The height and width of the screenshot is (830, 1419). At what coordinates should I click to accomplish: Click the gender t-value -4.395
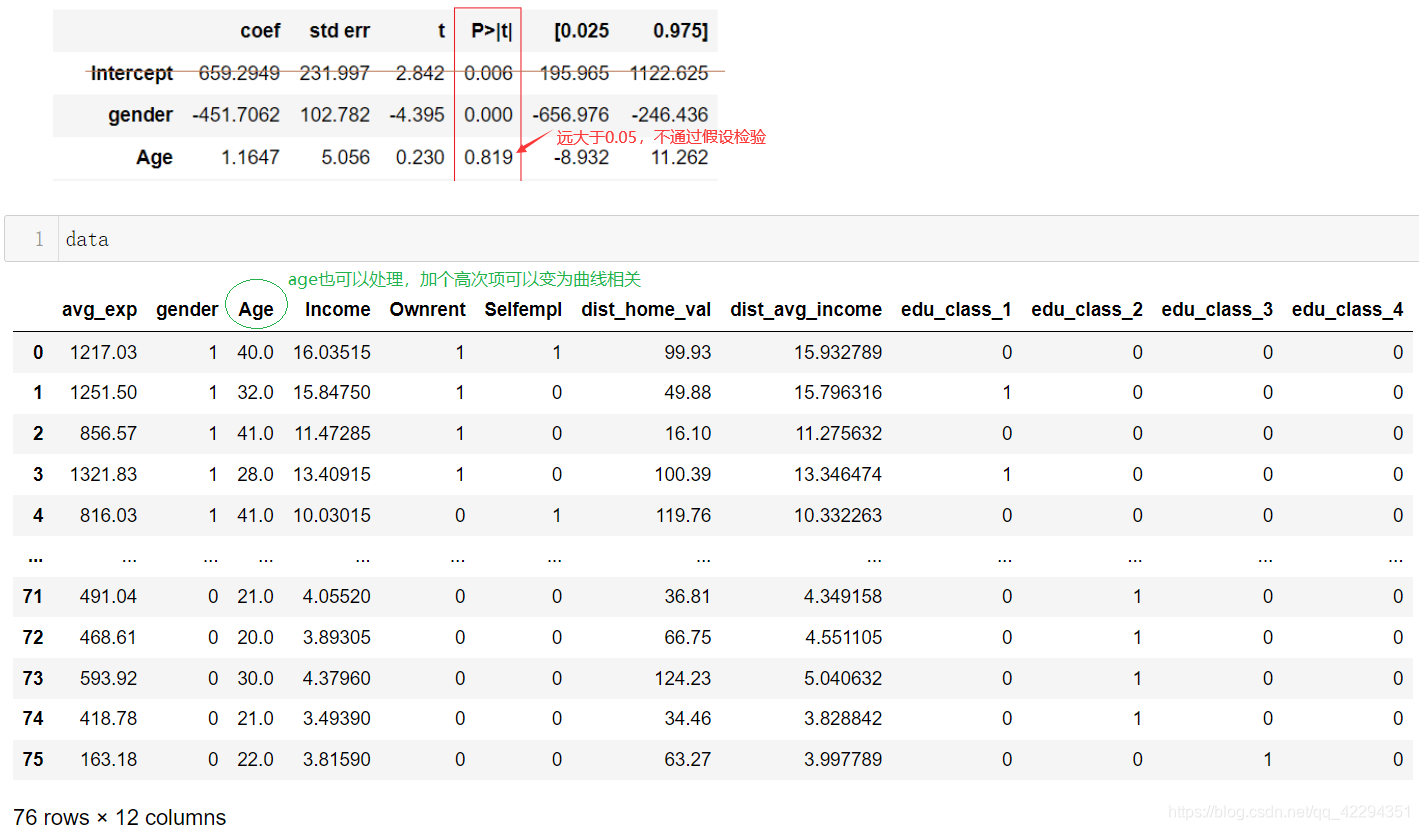point(417,115)
